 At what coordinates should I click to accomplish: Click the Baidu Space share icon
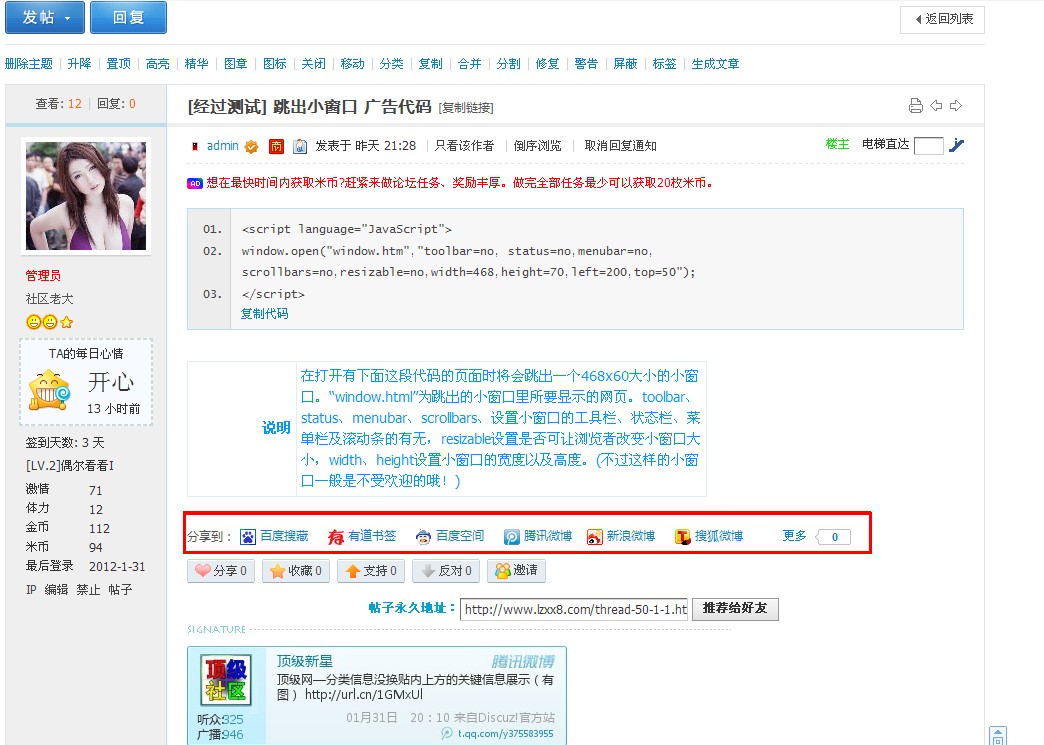click(x=423, y=537)
